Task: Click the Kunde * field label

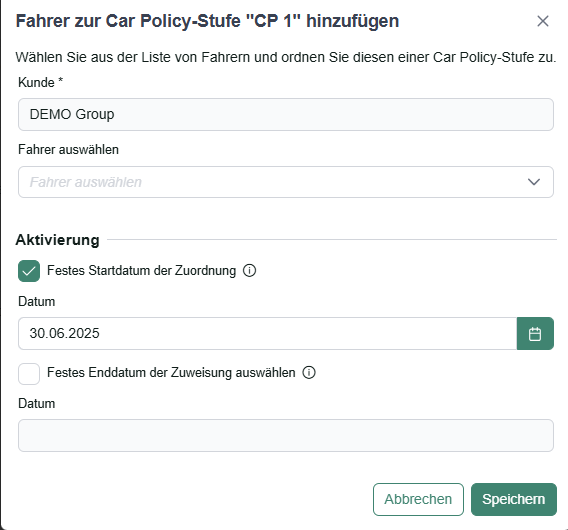Action: click(x=41, y=82)
